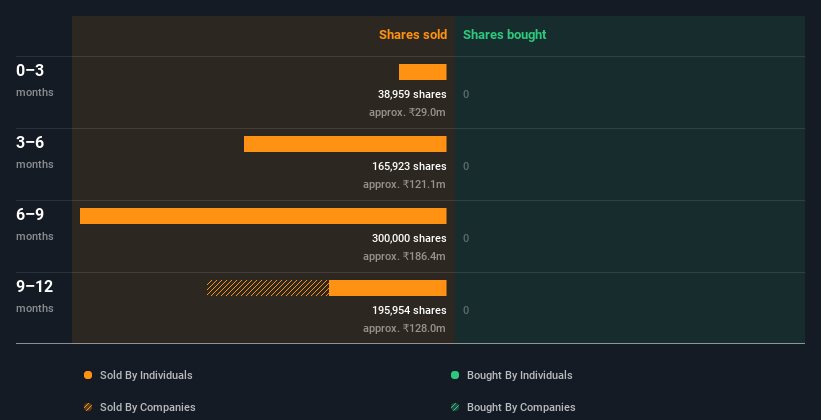Click the shares bought 0 in 0–3 months row
The width and height of the screenshot is (821, 420).
point(466,94)
